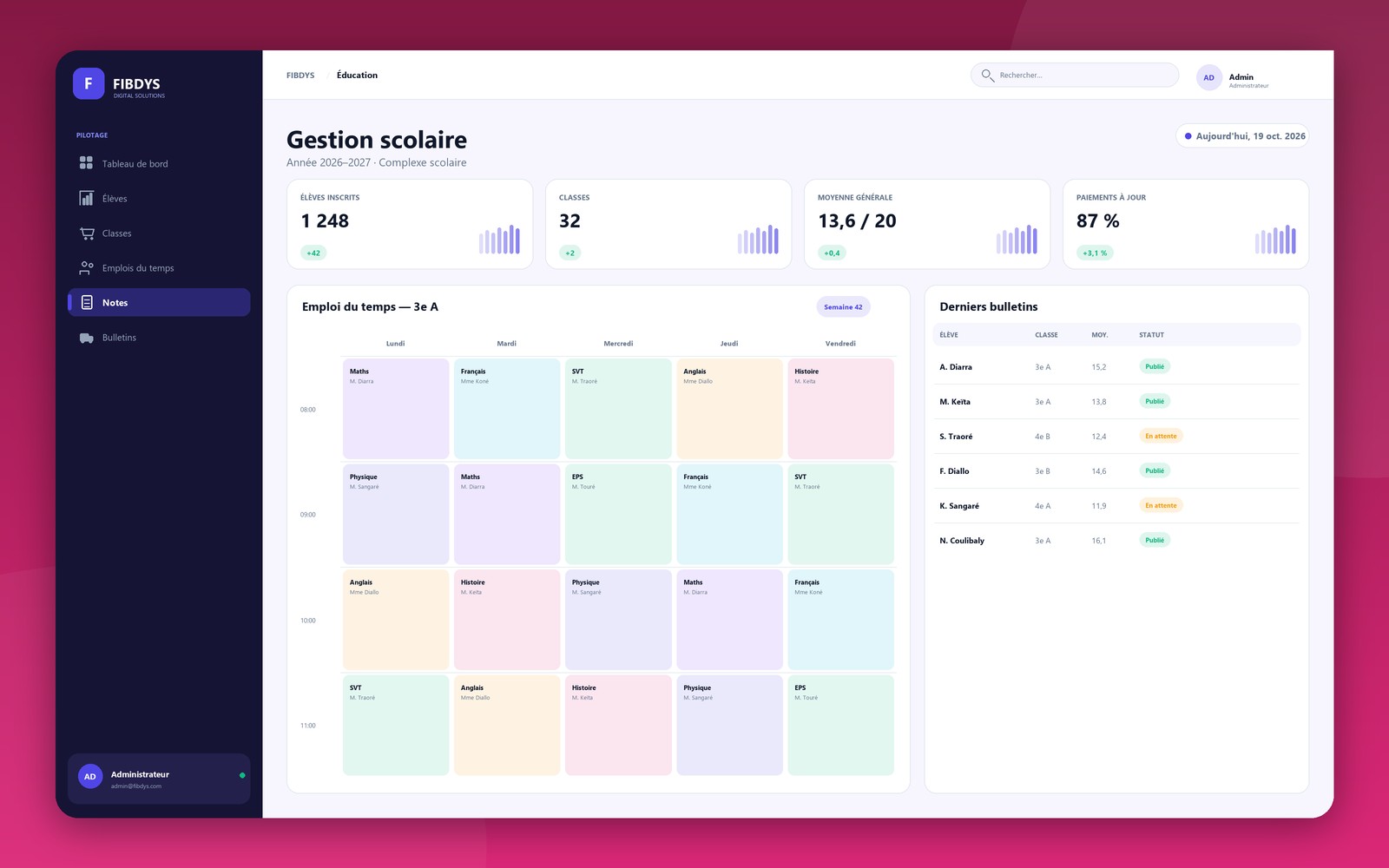1389x868 pixels.
Task: Select Tuesday 10:00 Histoire slot
Action: (x=507, y=620)
